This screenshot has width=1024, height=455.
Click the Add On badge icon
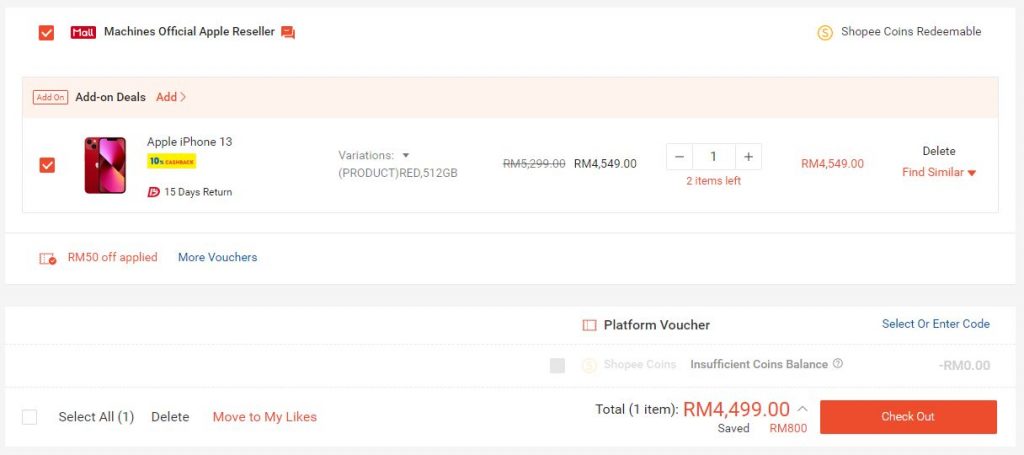[x=50, y=97]
